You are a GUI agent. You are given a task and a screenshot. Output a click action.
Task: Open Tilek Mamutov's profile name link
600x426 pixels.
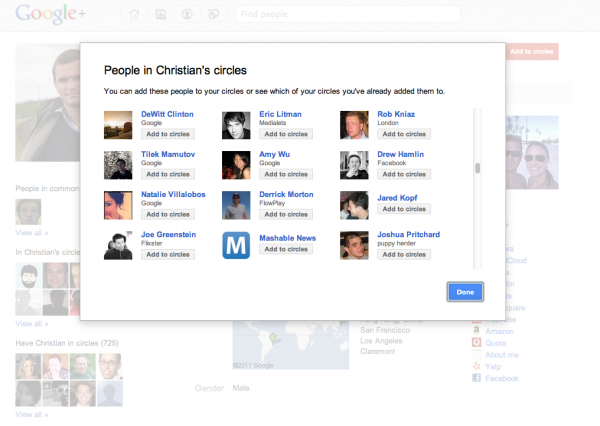pos(168,154)
